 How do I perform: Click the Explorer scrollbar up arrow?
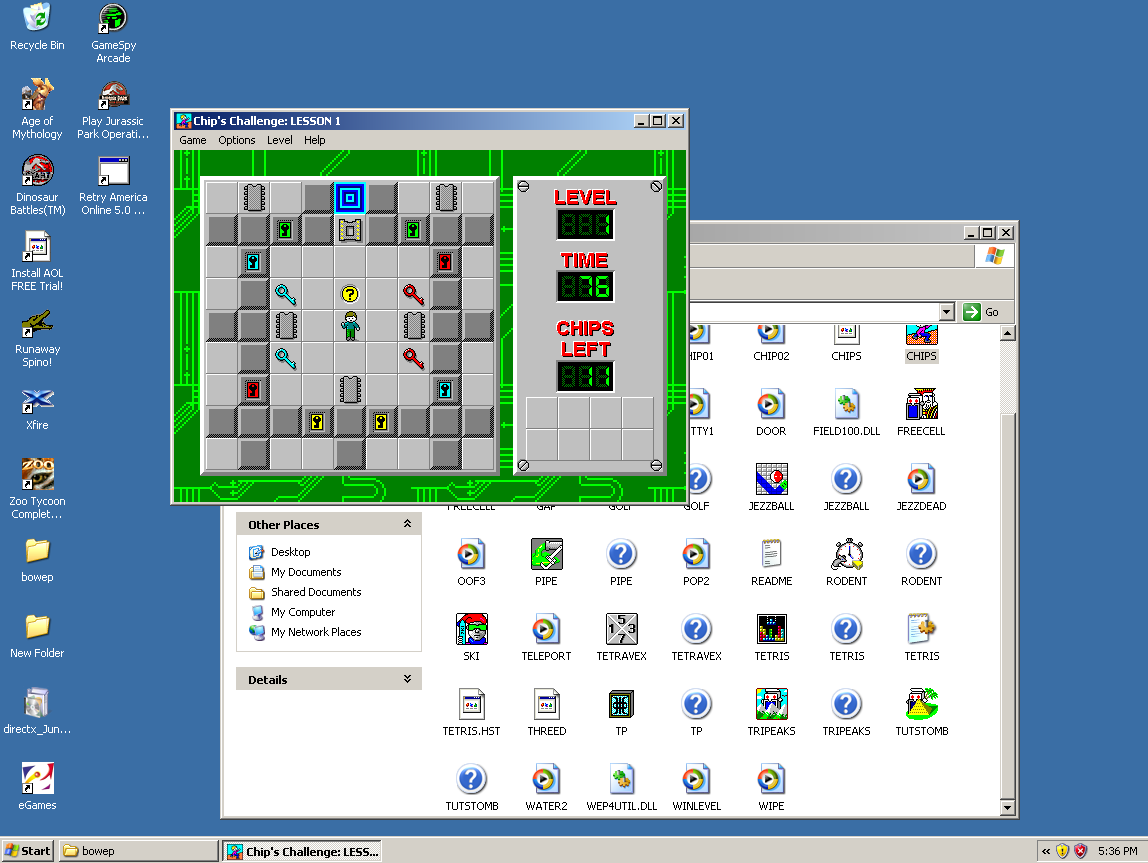point(1007,334)
